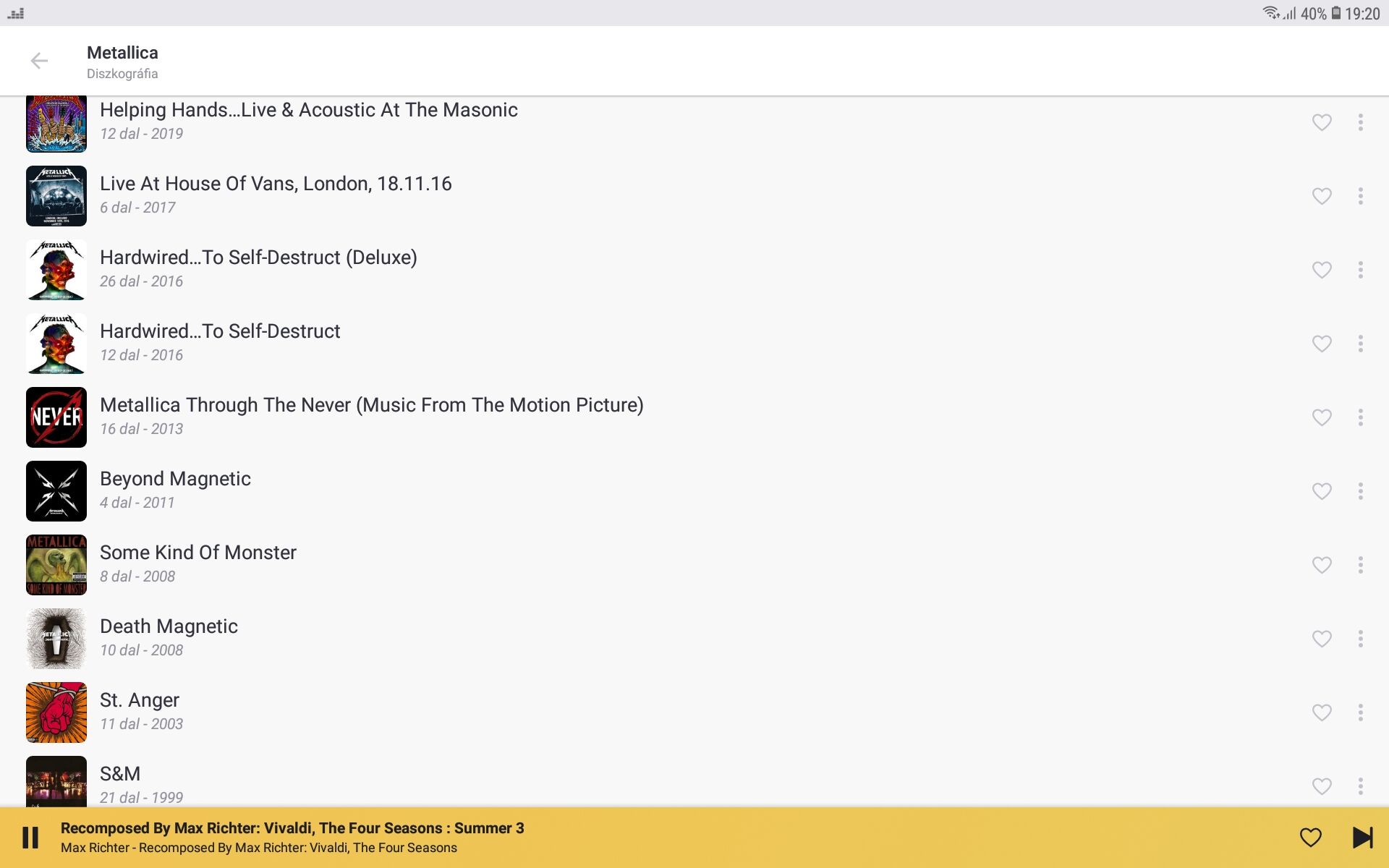Screen dimensions: 1389x868
Task: Open more options for St. Anger
Action: pos(1361,712)
